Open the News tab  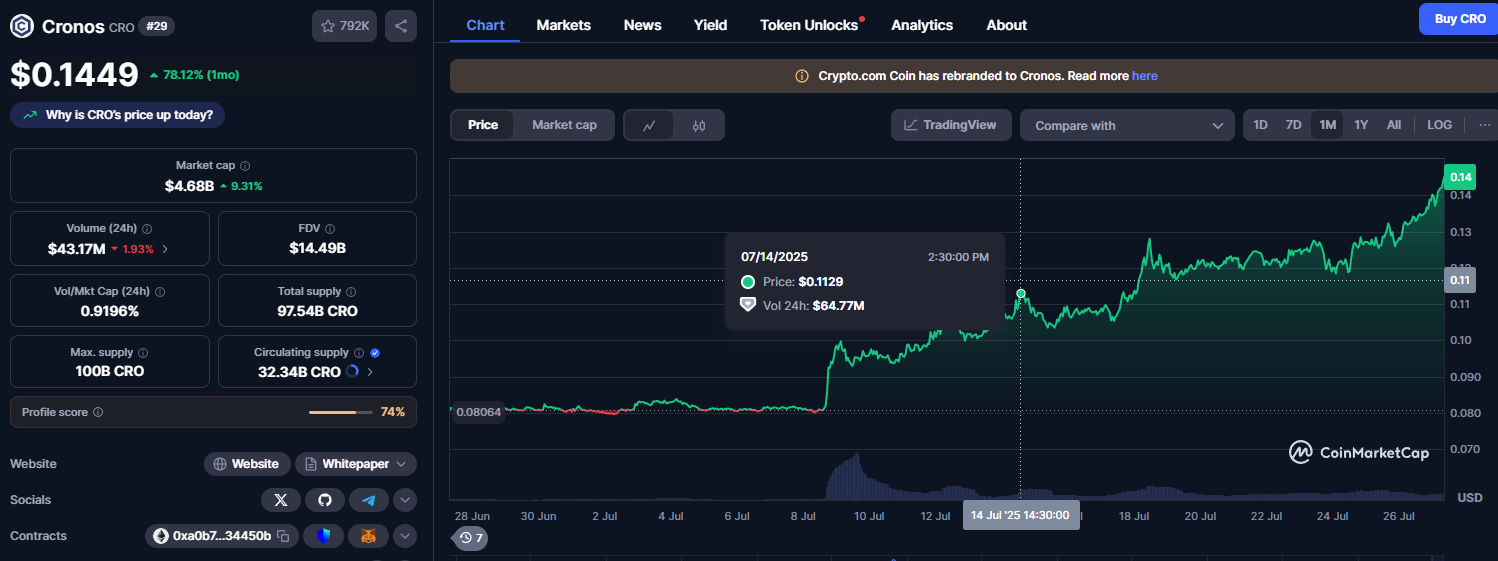[x=642, y=25]
